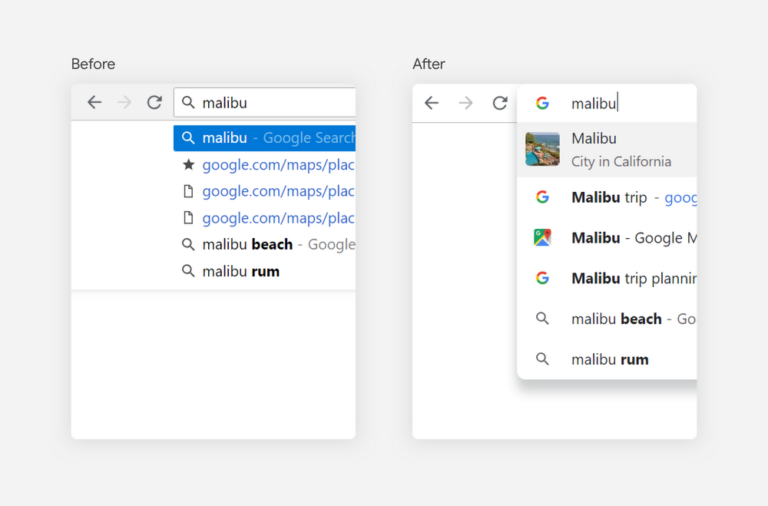The image size is (768, 506).
Task: Select the highlighted 'malibu - Google Search' suggestion
Action: pos(264,138)
